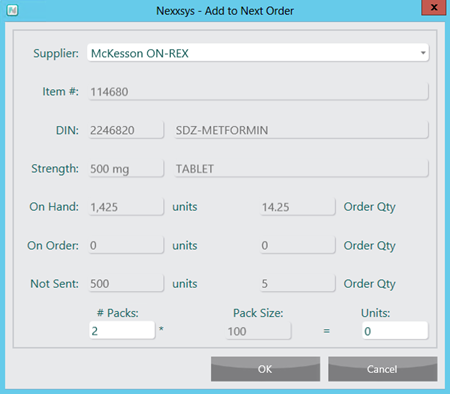Image resolution: width=450 pixels, height=394 pixels.
Task: Click 'units' text in the Not Sent row
Action: [x=185, y=284]
